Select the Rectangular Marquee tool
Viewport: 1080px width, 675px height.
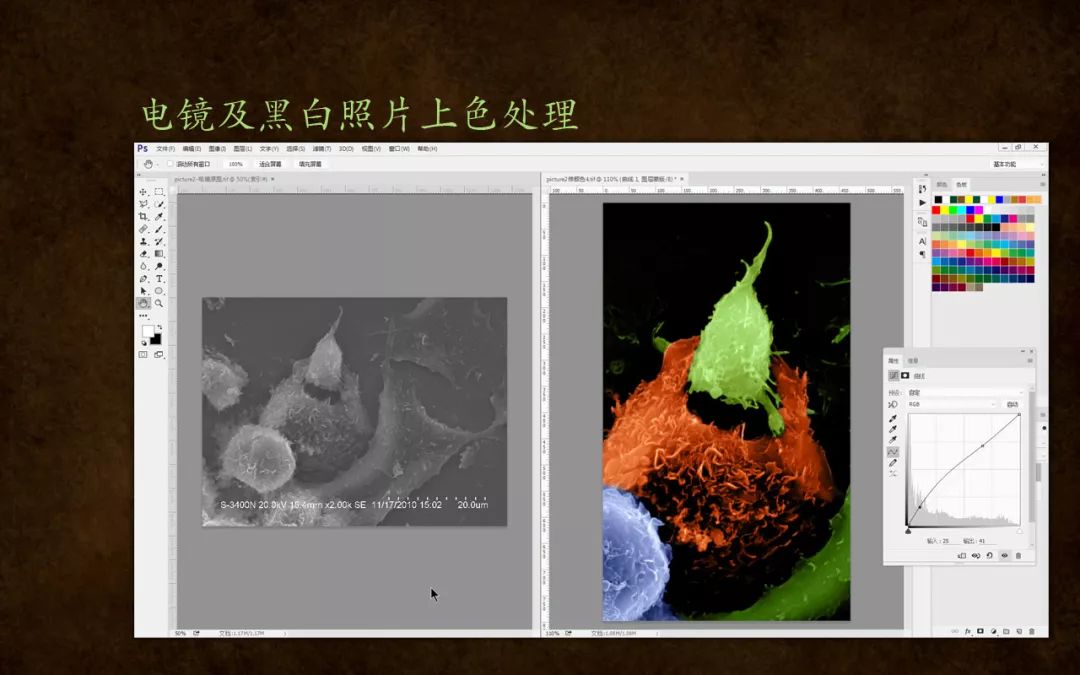click(x=159, y=191)
